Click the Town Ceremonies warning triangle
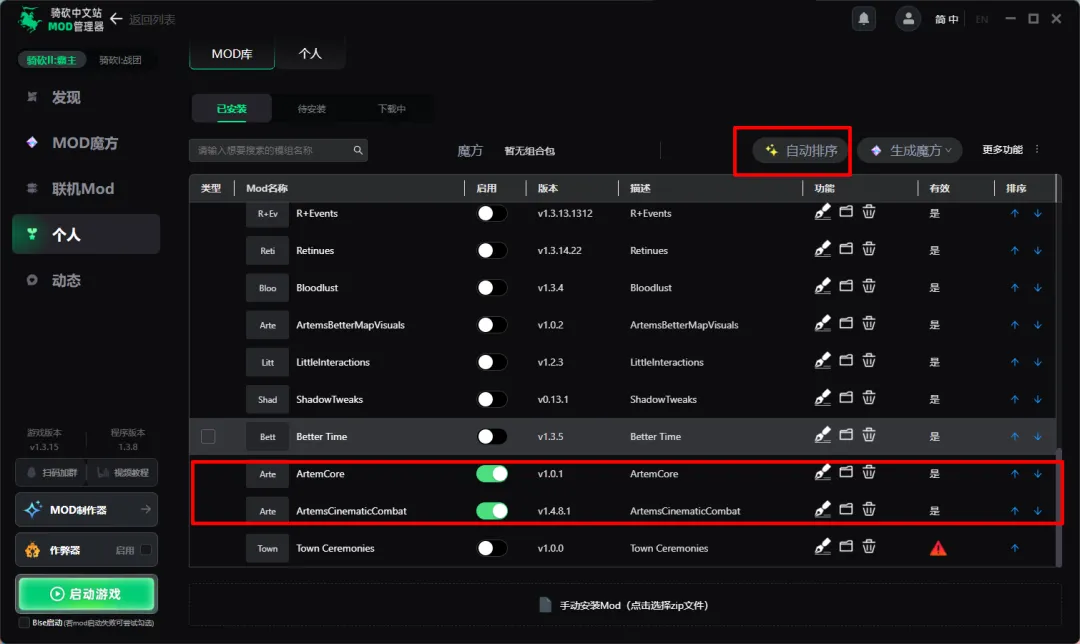This screenshot has height=644, width=1080. pyautogui.click(x=938, y=548)
